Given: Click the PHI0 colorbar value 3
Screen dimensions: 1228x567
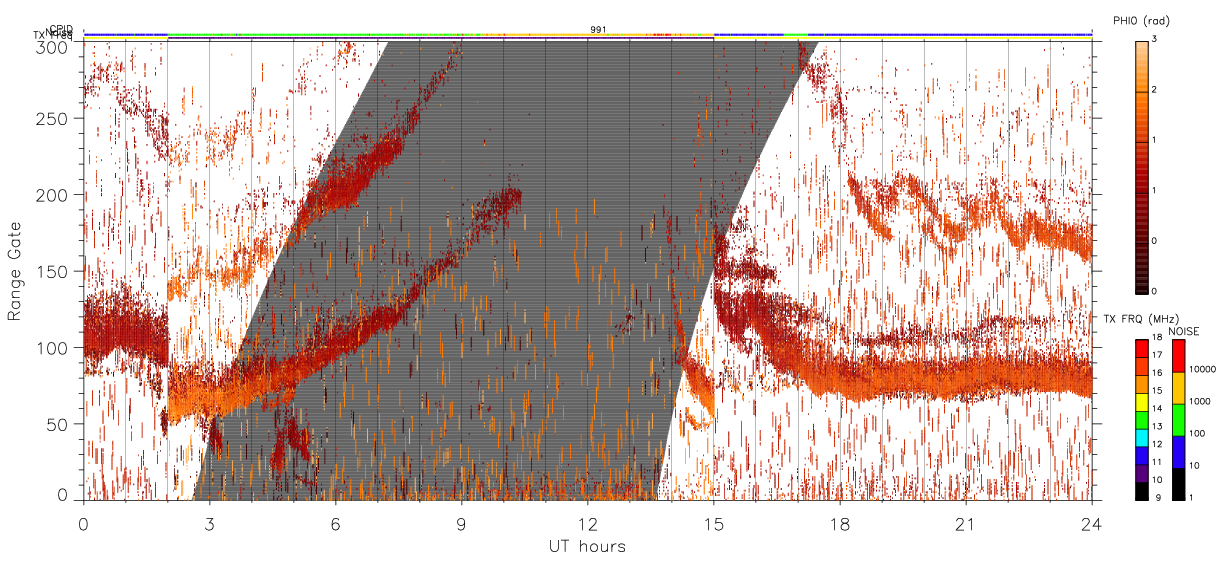Looking at the screenshot, I should click(1154, 38).
